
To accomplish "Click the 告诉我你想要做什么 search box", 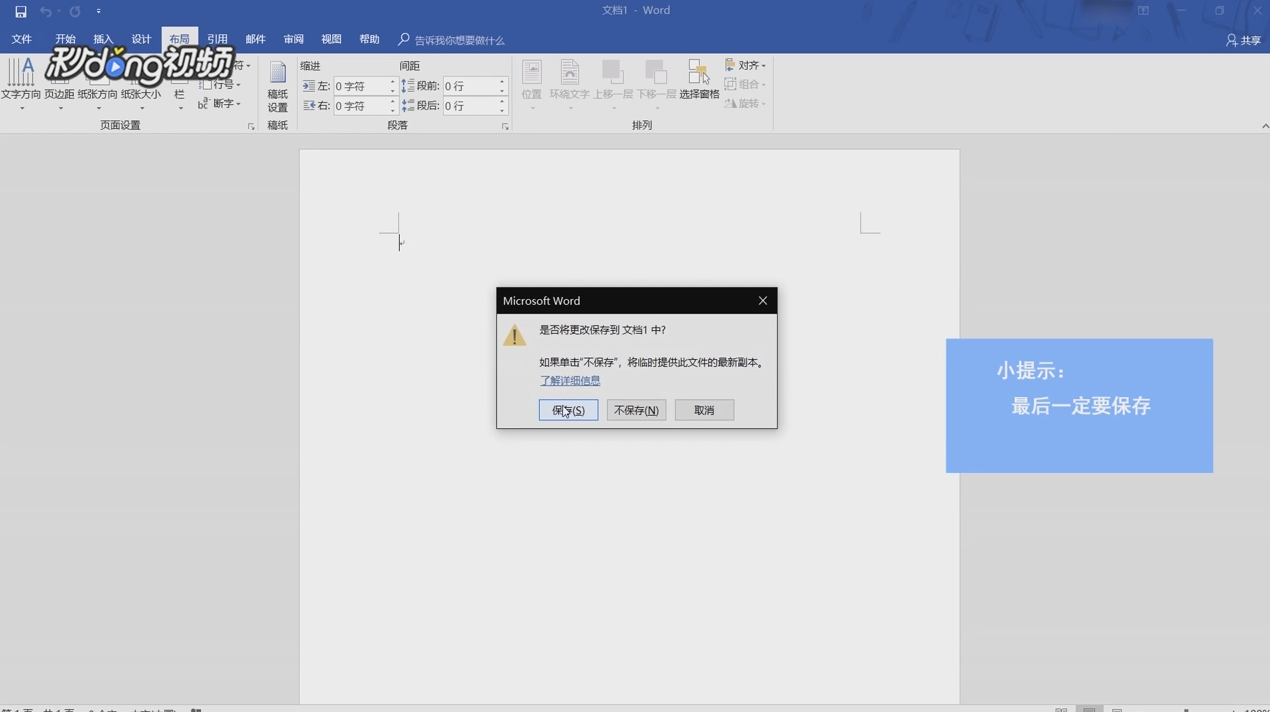I will point(452,40).
